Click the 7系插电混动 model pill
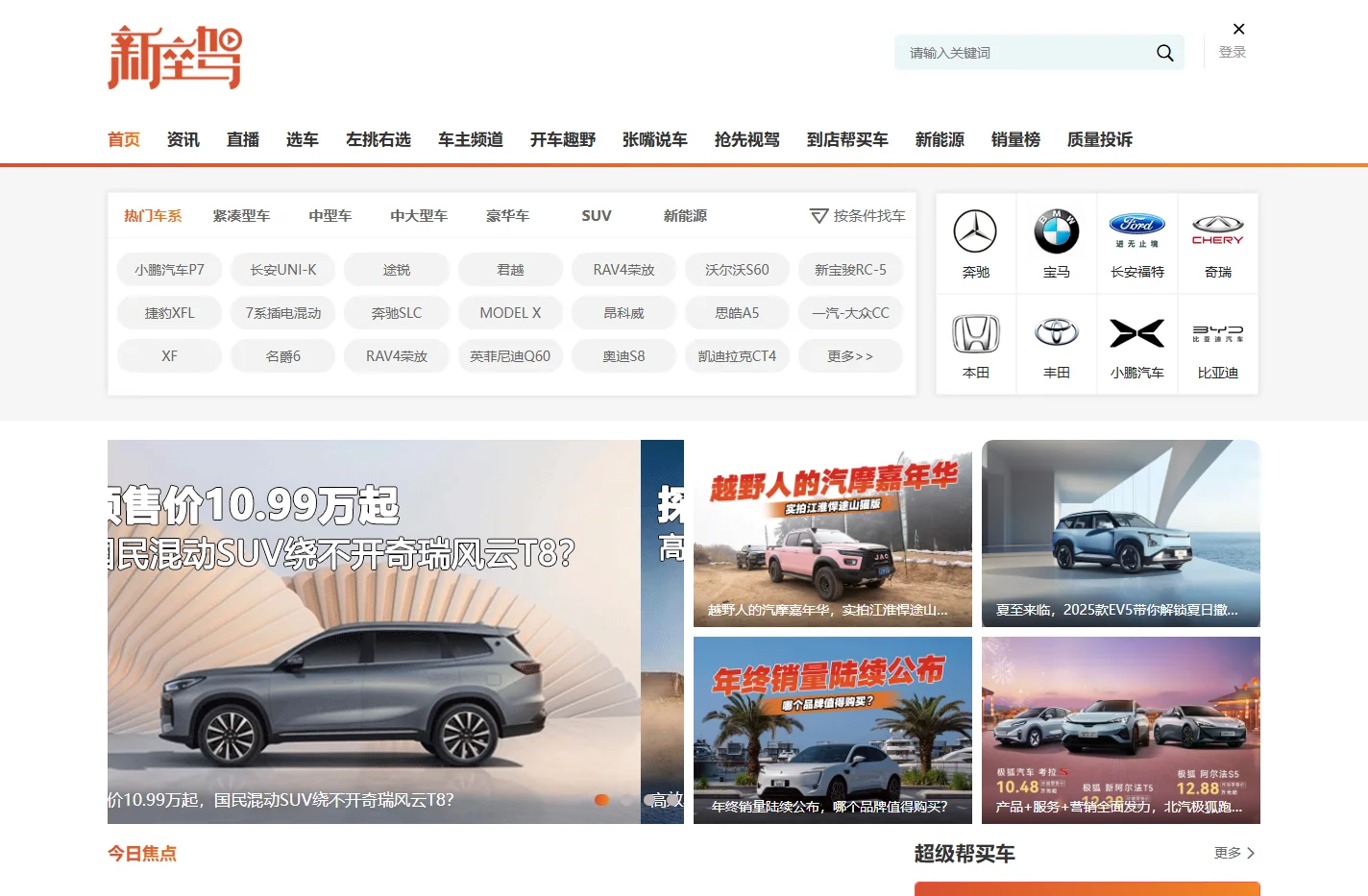Screen dimensions: 1368x896 [x=283, y=313]
